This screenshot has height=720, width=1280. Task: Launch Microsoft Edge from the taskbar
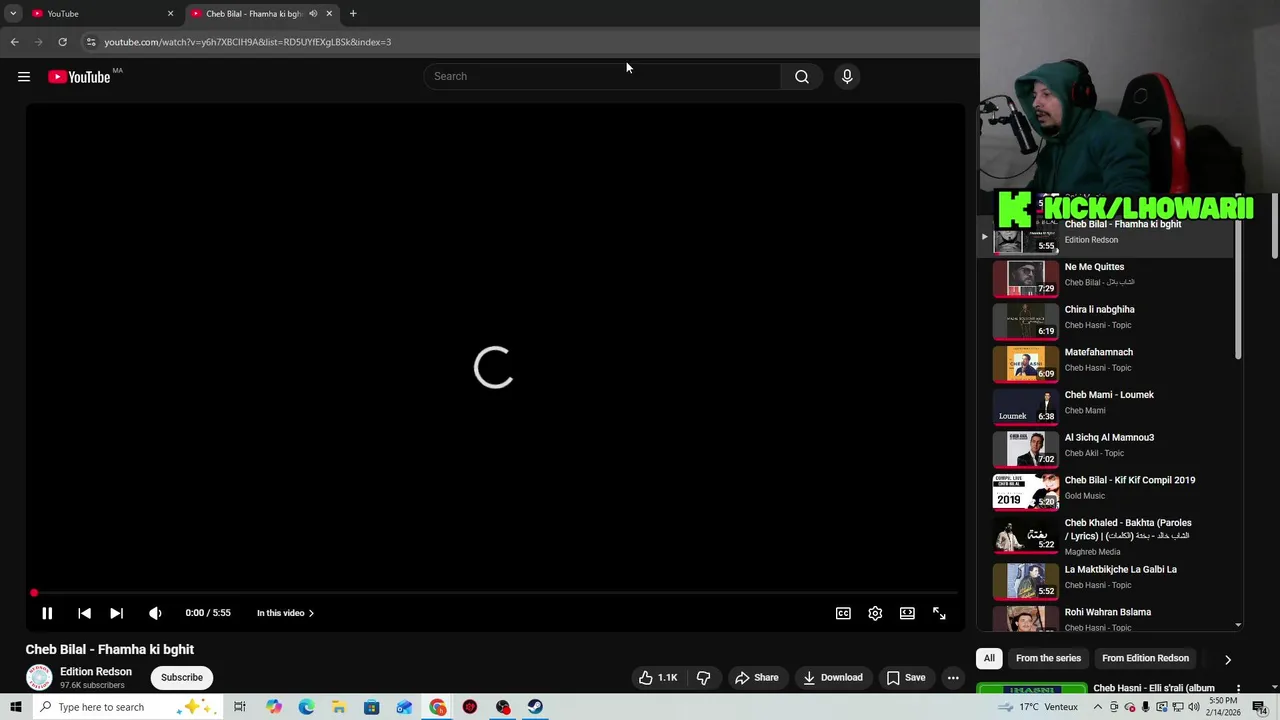(306, 707)
